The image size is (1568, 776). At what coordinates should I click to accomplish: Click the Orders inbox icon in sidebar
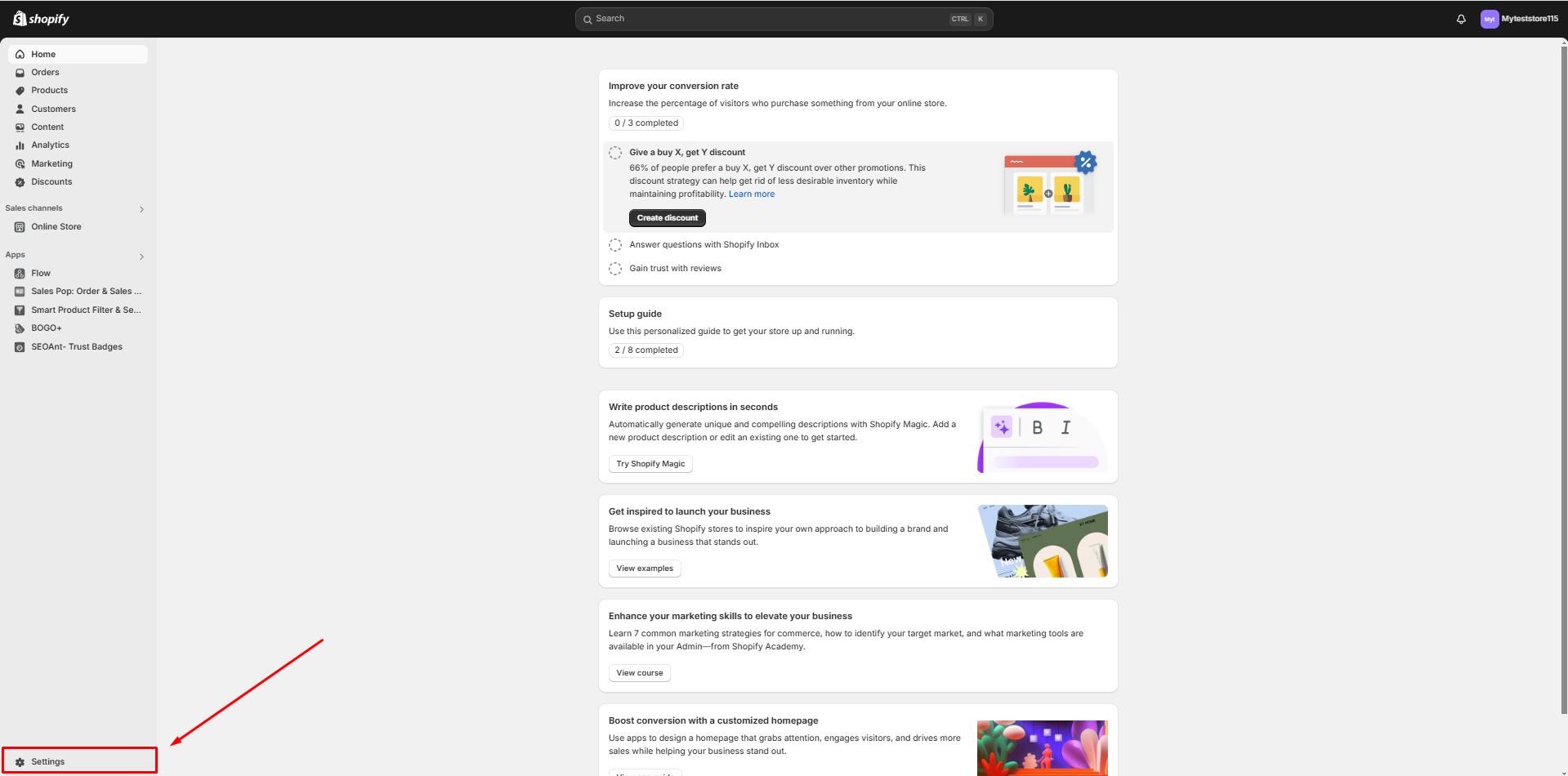pyautogui.click(x=20, y=73)
